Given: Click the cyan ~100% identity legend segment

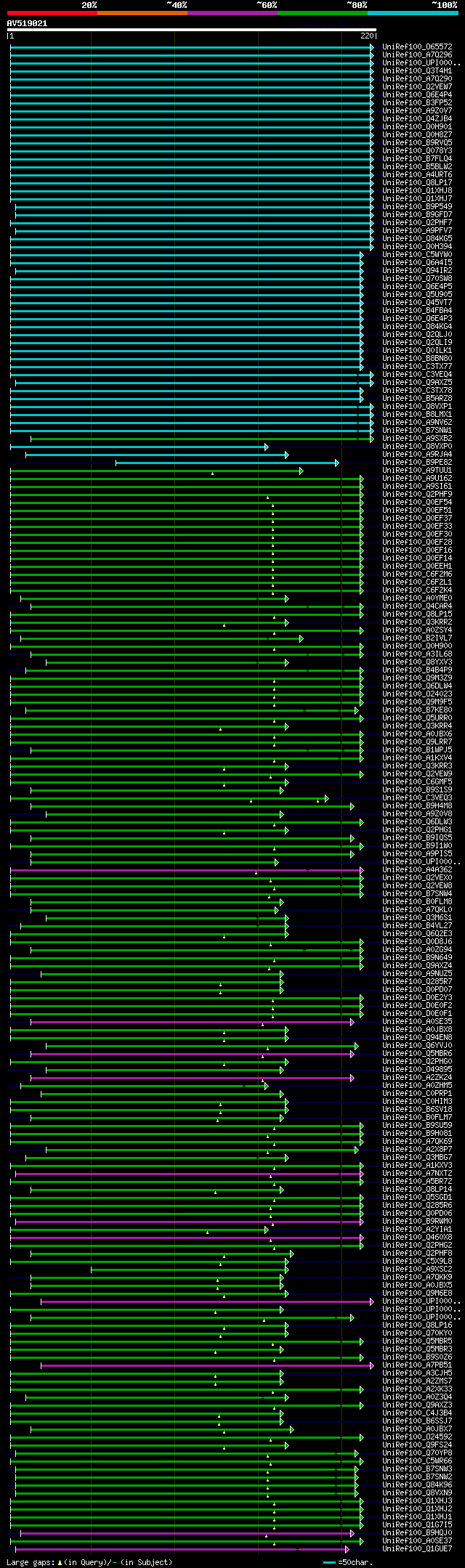Looking at the screenshot, I should (x=413, y=12).
